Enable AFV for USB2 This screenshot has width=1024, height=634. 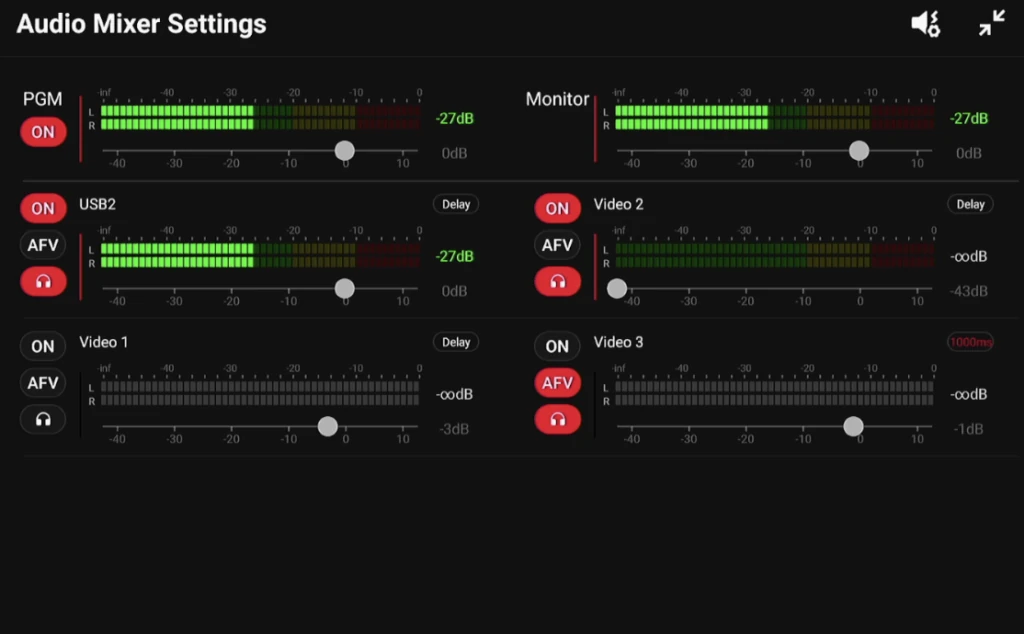(x=43, y=245)
